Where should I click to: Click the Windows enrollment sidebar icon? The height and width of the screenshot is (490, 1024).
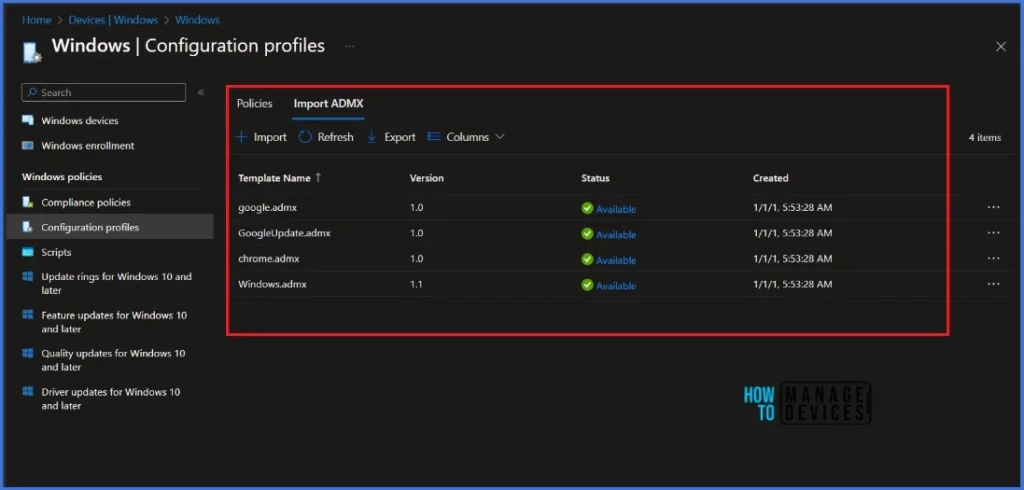[x=27, y=146]
